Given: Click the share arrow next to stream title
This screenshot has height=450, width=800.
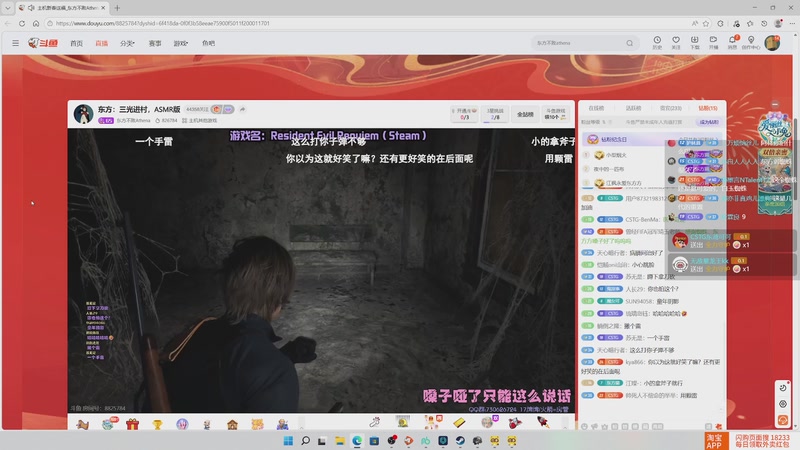Looking at the screenshot, I should 242,109.
